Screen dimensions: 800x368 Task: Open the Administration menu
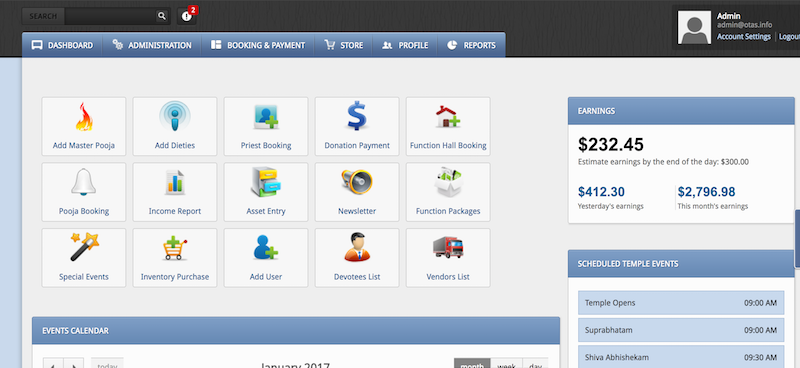(152, 45)
